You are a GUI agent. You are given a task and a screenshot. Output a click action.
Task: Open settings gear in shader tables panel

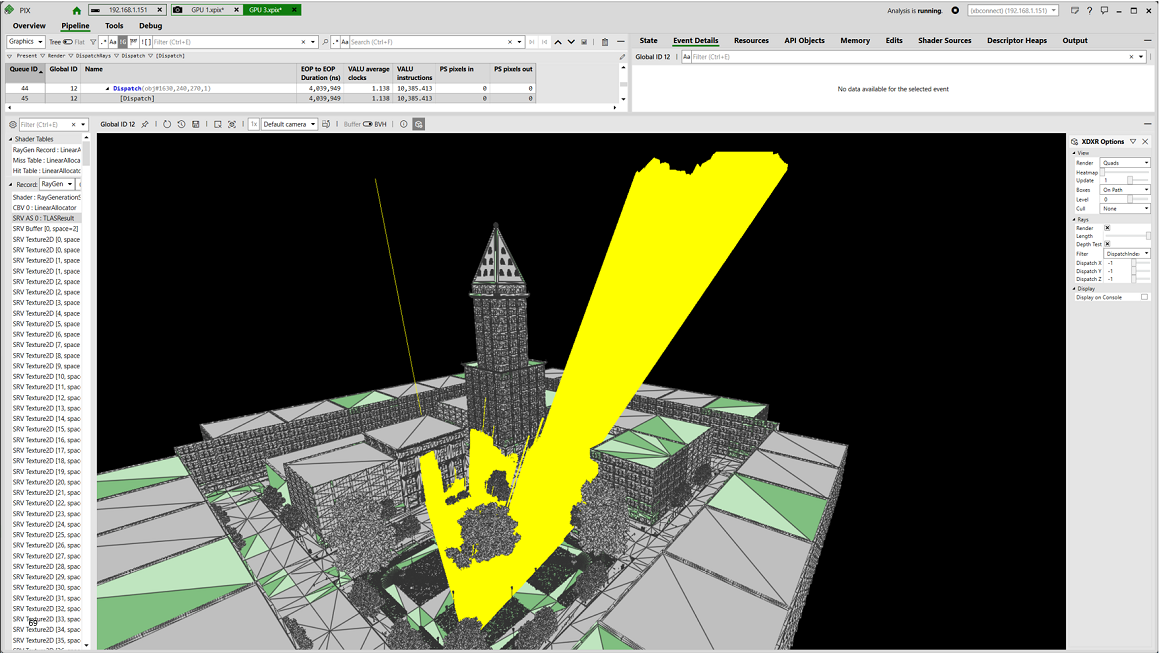tap(13, 124)
